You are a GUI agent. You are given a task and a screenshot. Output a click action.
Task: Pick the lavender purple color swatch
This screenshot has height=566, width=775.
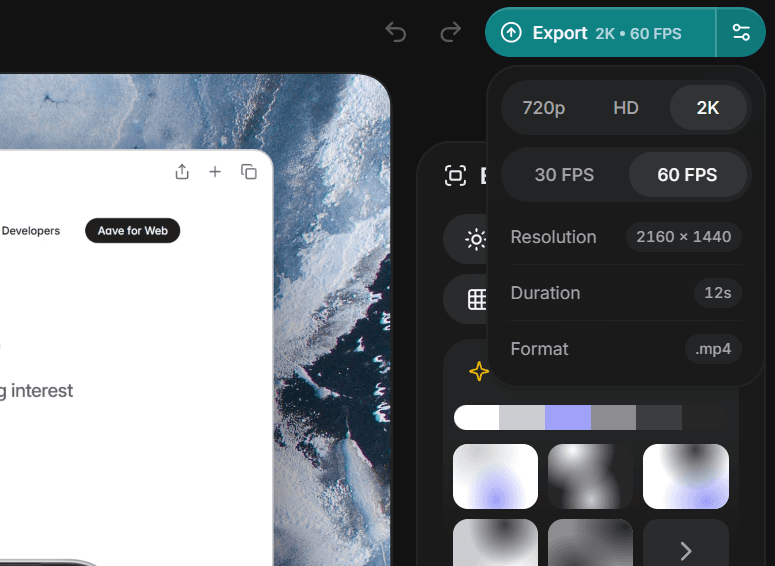click(568, 417)
